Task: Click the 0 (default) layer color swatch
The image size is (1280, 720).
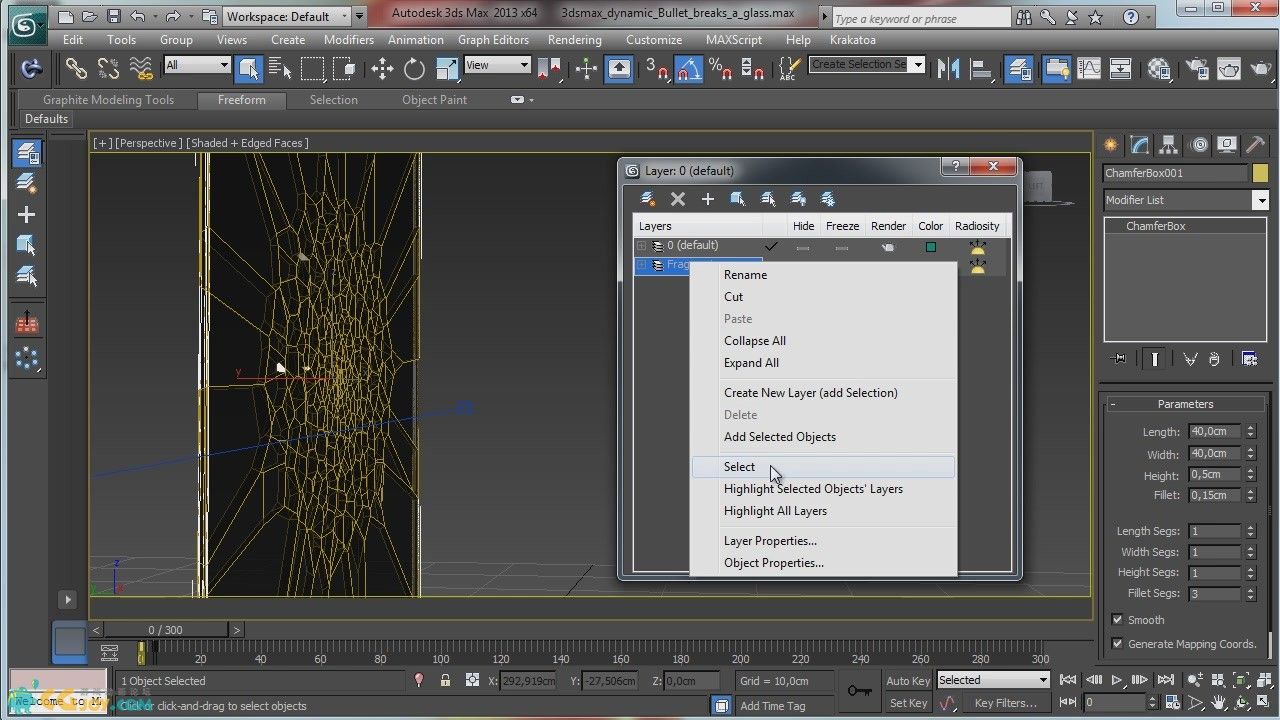Action: tap(931, 246)
